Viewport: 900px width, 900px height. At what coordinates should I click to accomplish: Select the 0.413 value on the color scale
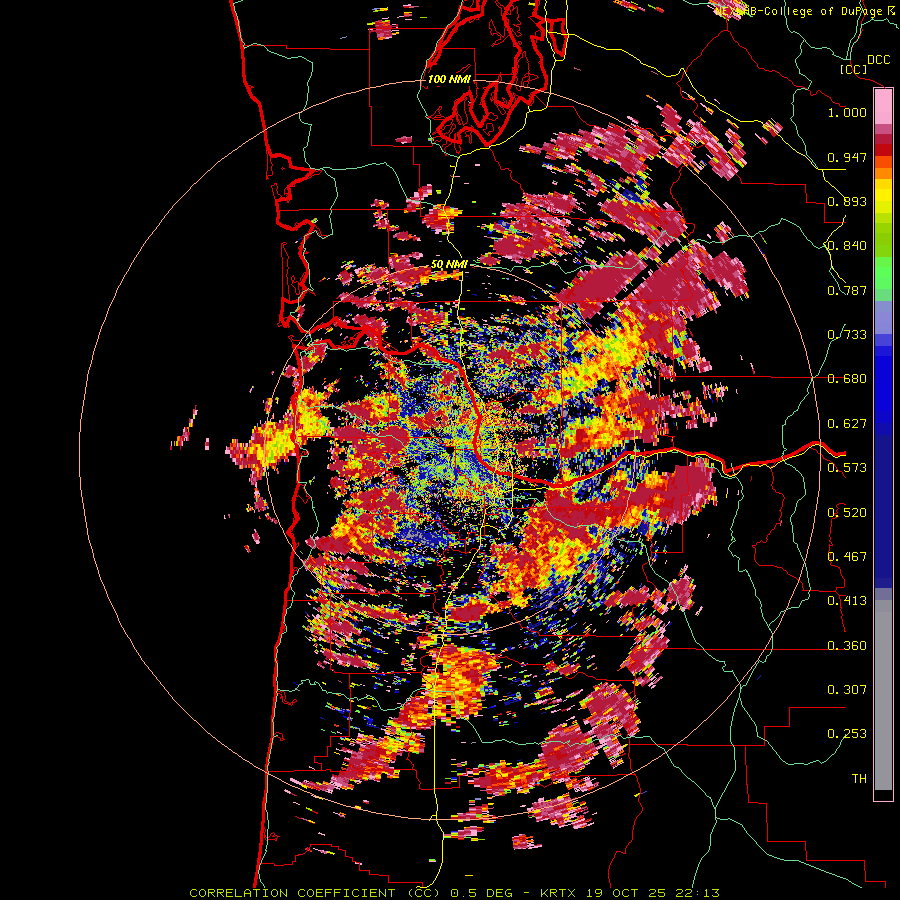(847, 601)
